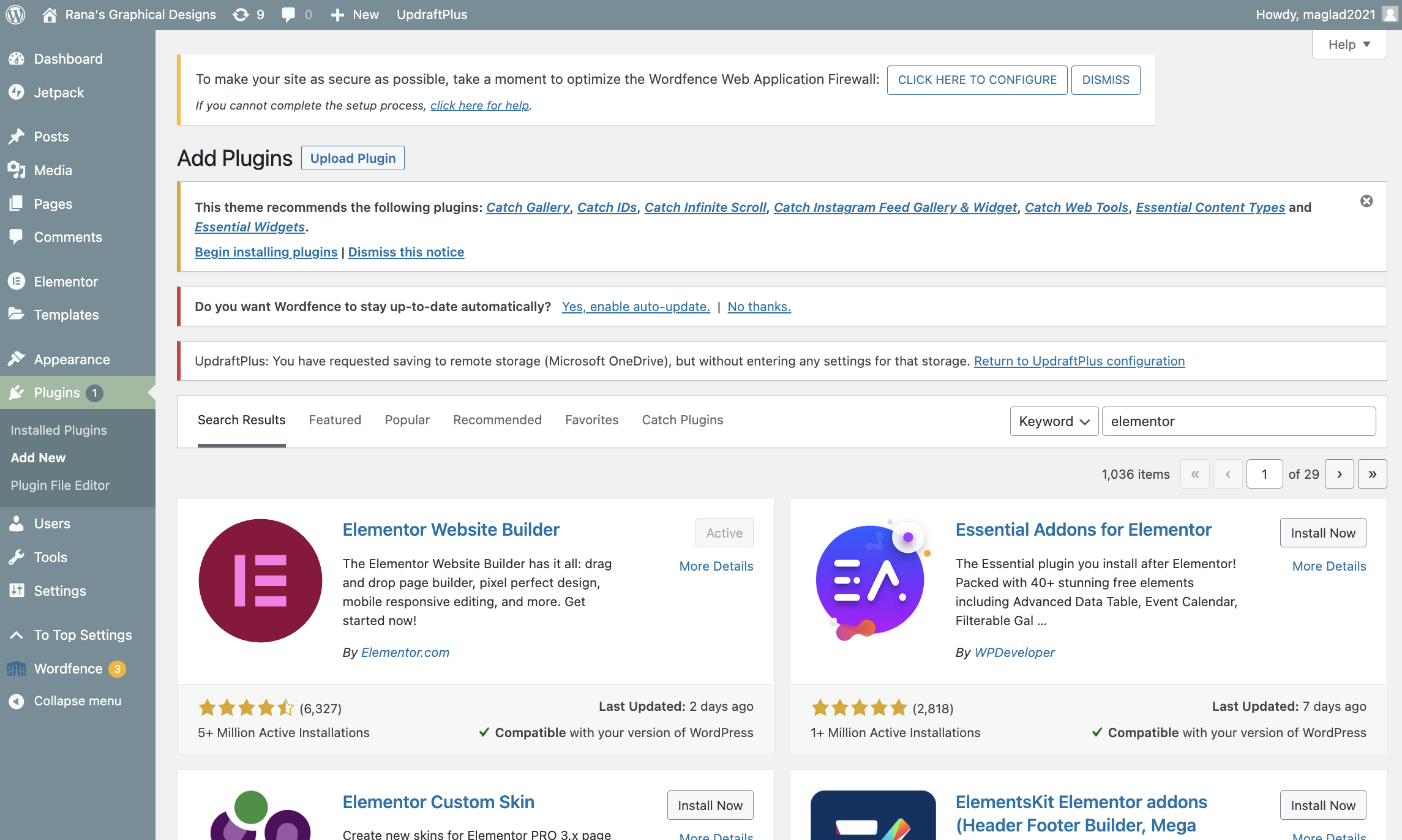Click the WPDeveloper author link
The image size is (1402, 840).
coord(1014,653)
